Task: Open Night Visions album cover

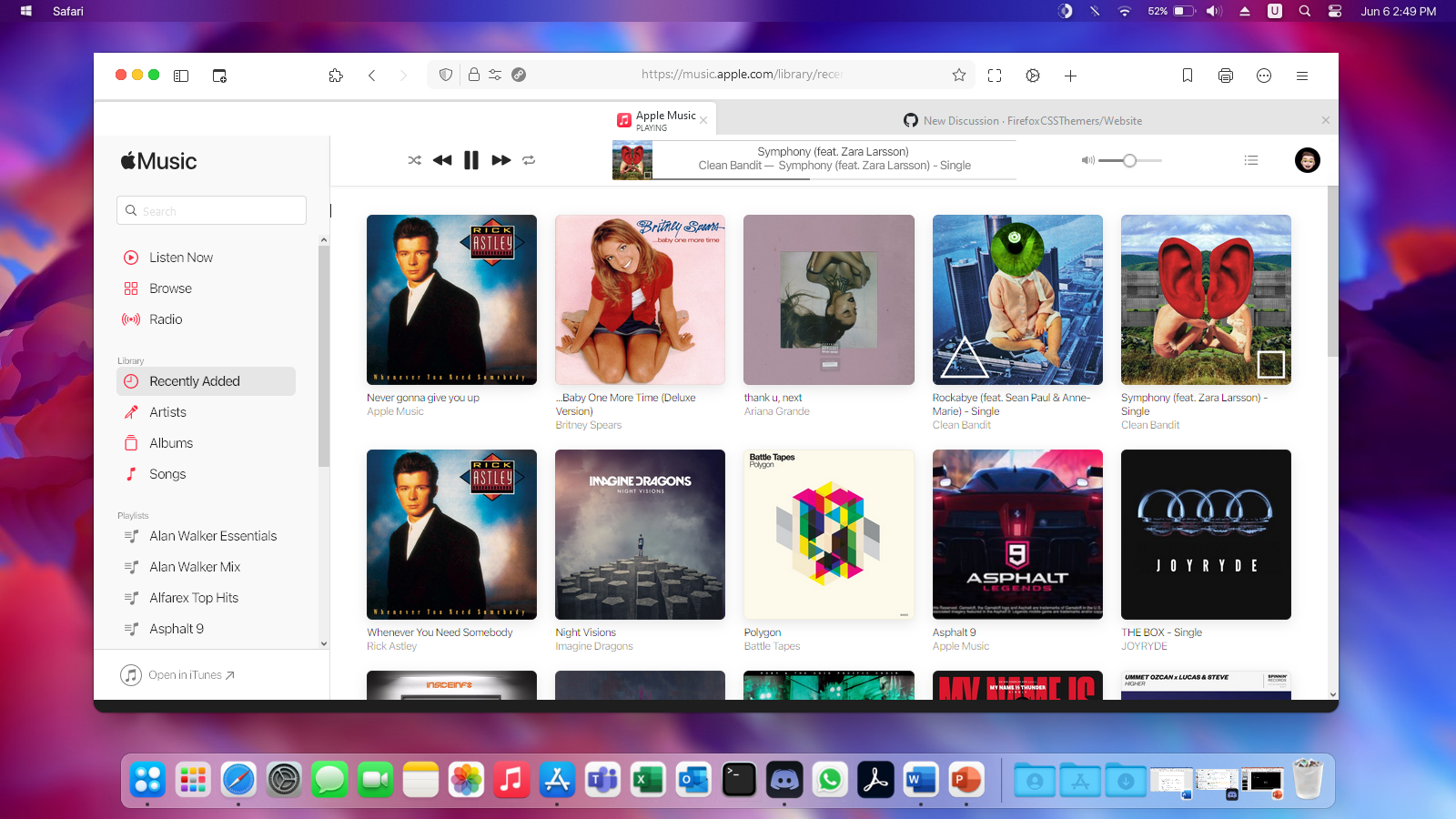Action: (641, 534)
